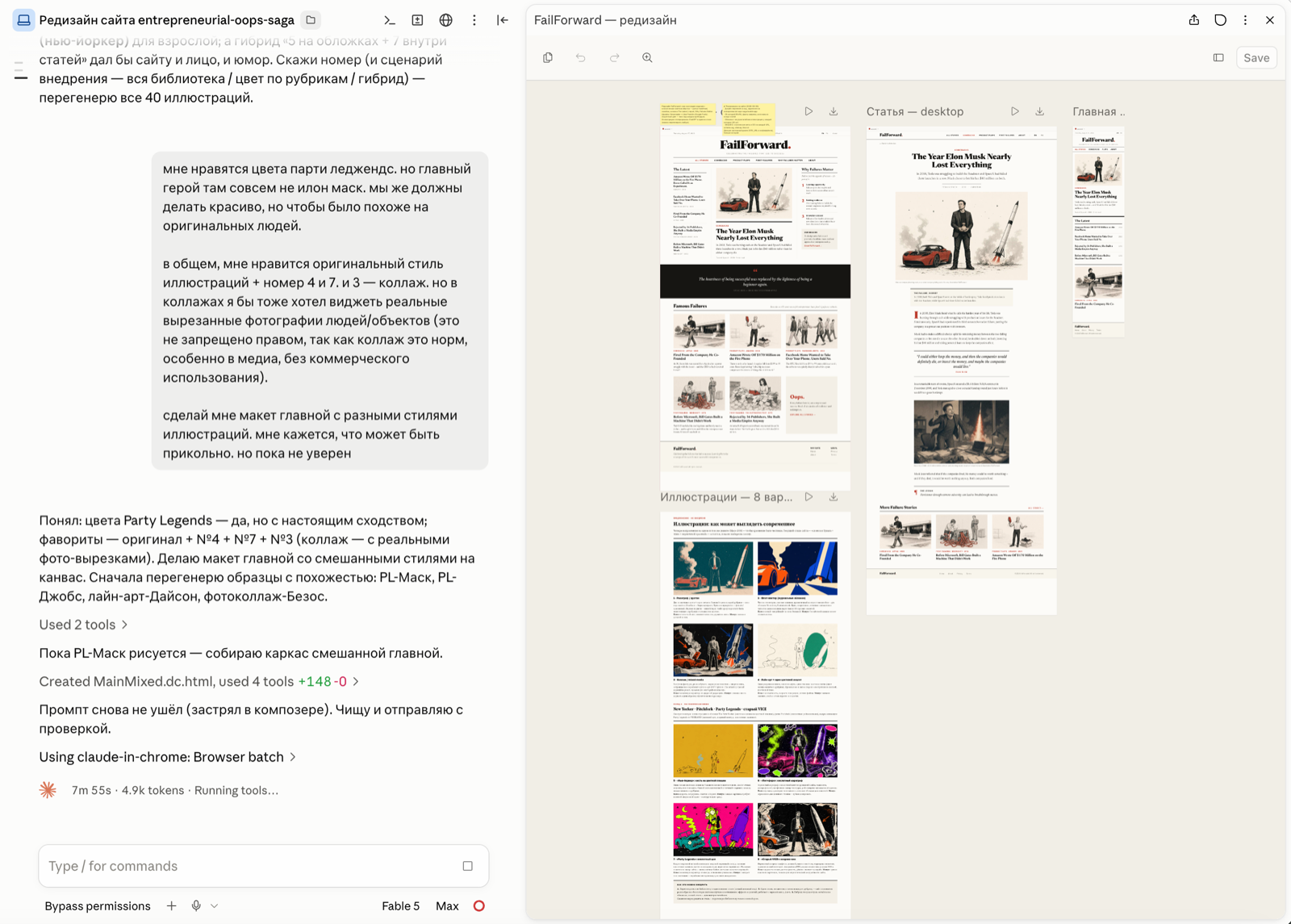
Task: Select the yellow illustration variant thumbnail
Action: (x=712, y=750)
